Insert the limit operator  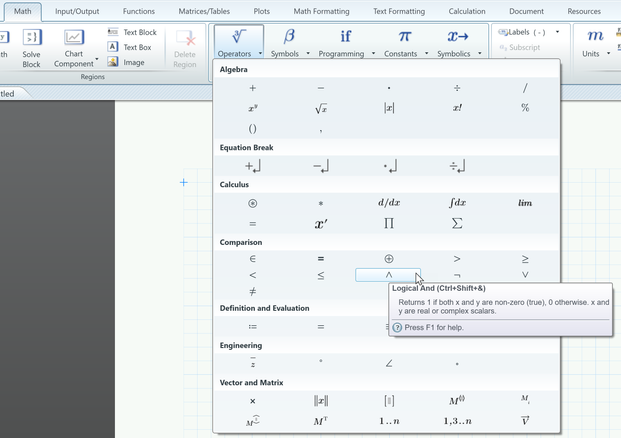pyautogui.click(x=525, y=203)
